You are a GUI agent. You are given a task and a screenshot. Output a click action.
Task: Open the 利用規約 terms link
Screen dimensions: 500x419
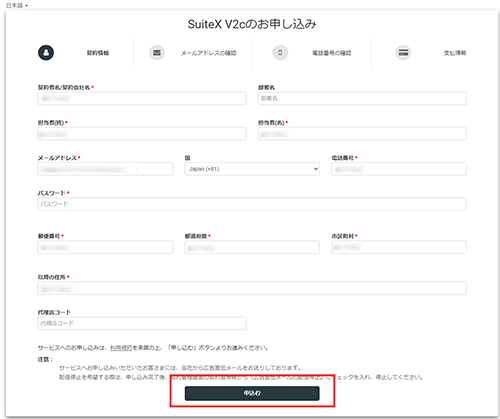(121, 348)
